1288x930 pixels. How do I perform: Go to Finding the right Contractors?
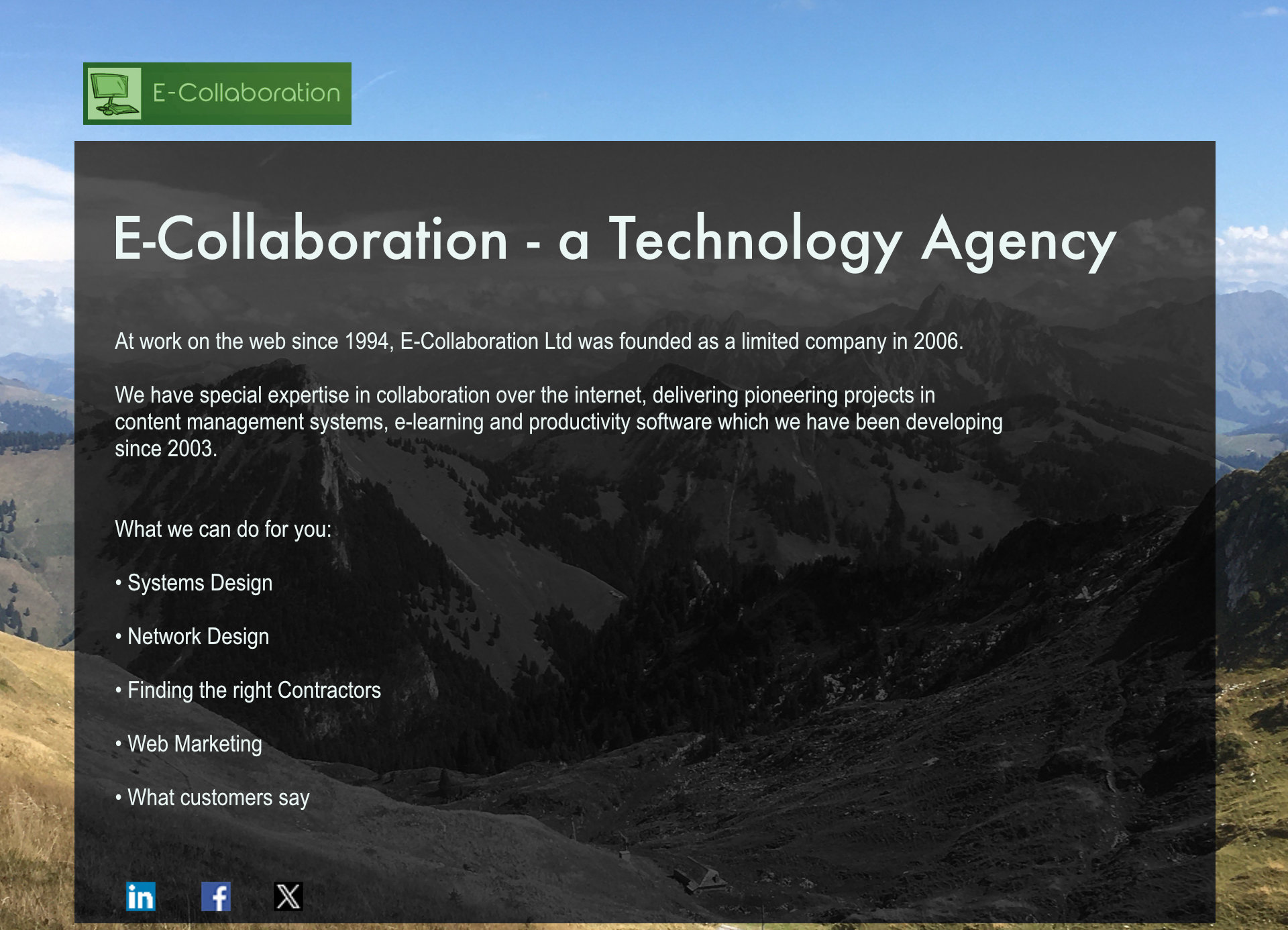(x=254, y=690)
